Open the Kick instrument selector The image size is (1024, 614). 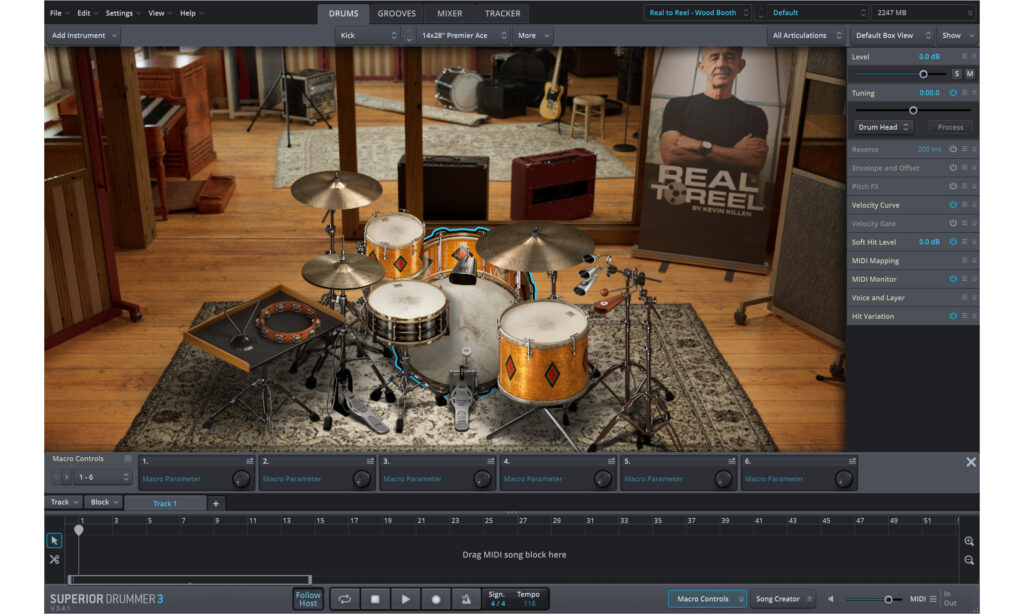point(368,35)
